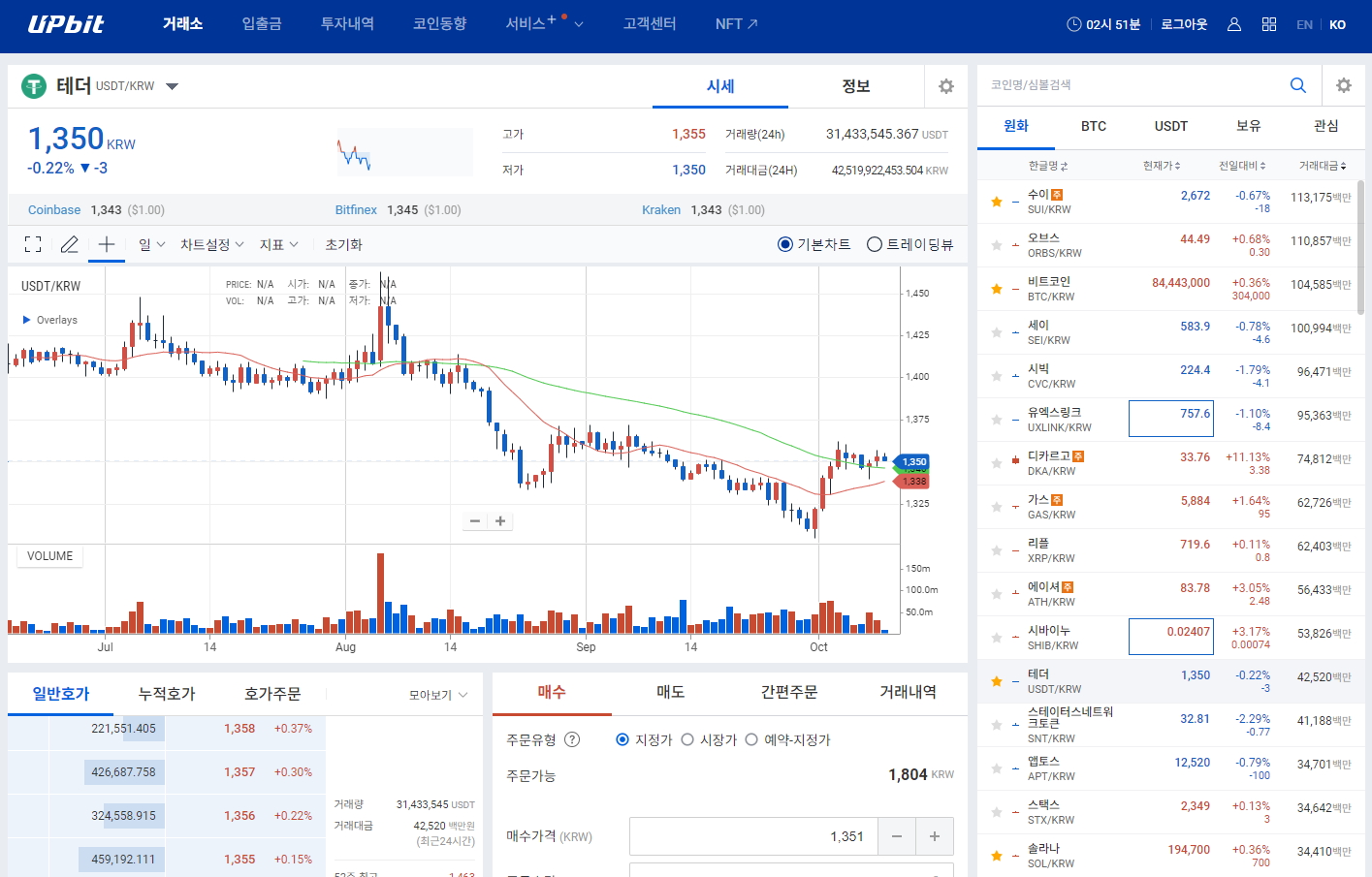Reset chart with 초기화 button

(343, 244)
